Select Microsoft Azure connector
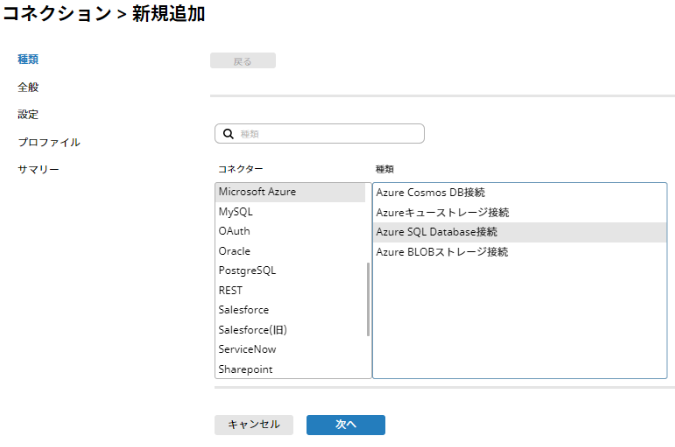Image resolution: width=675 pixels, height=447 pixels. 290,192
